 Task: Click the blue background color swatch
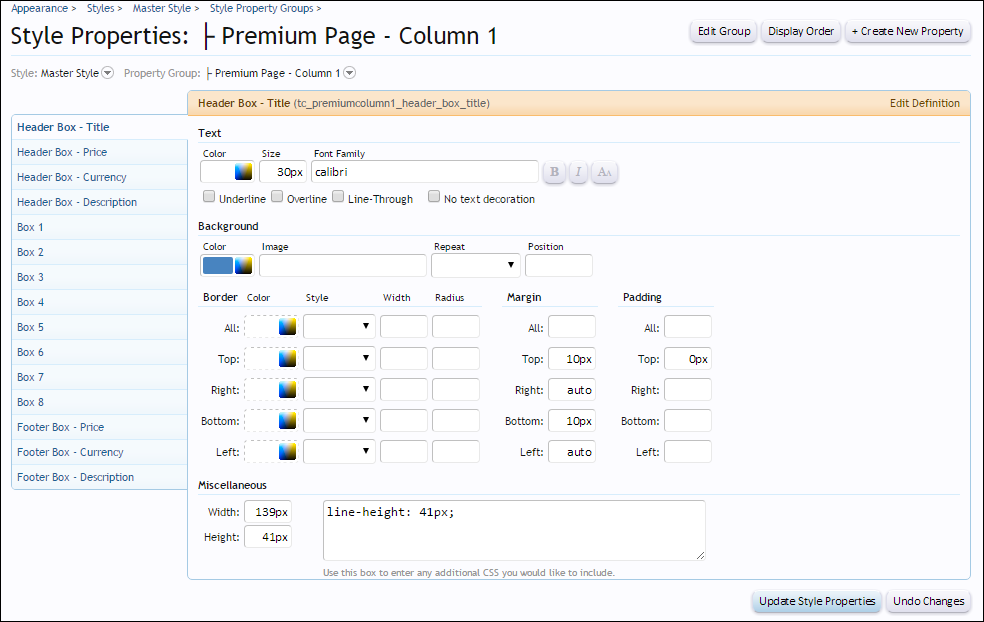tap(217, 265)
